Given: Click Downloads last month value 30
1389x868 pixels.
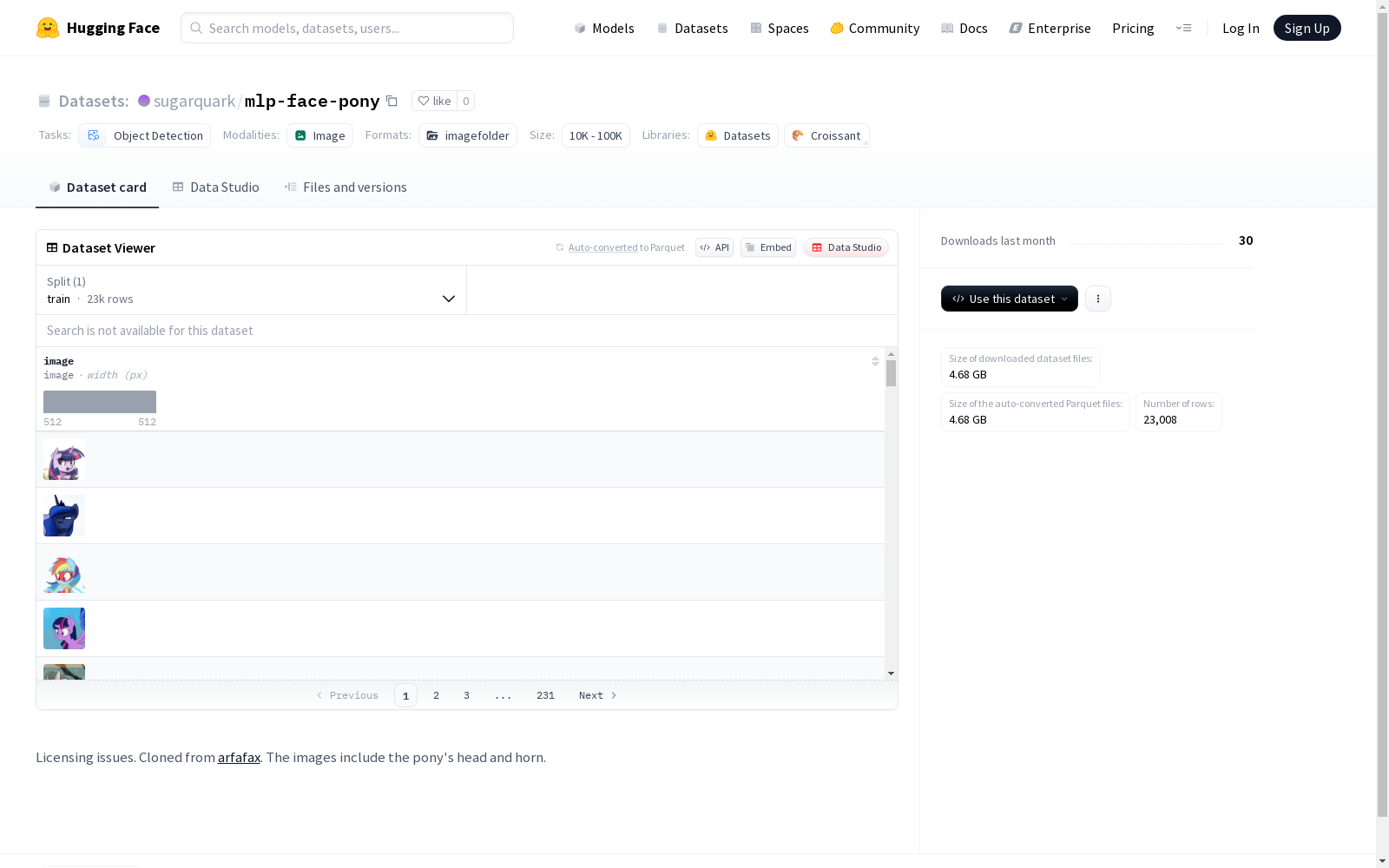Looking at the screenshot, I should 1246,240.
